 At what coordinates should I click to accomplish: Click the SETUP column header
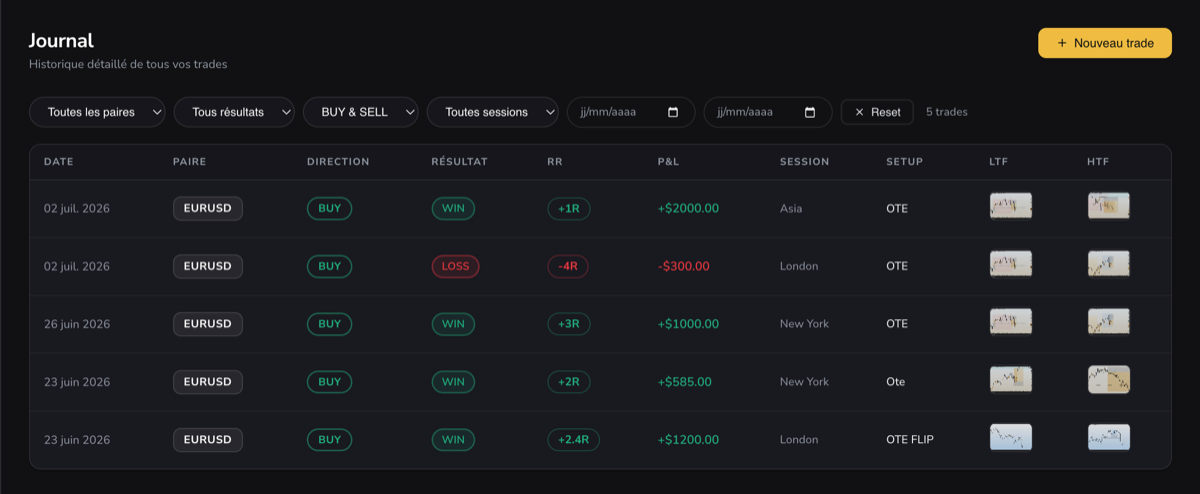904,162
